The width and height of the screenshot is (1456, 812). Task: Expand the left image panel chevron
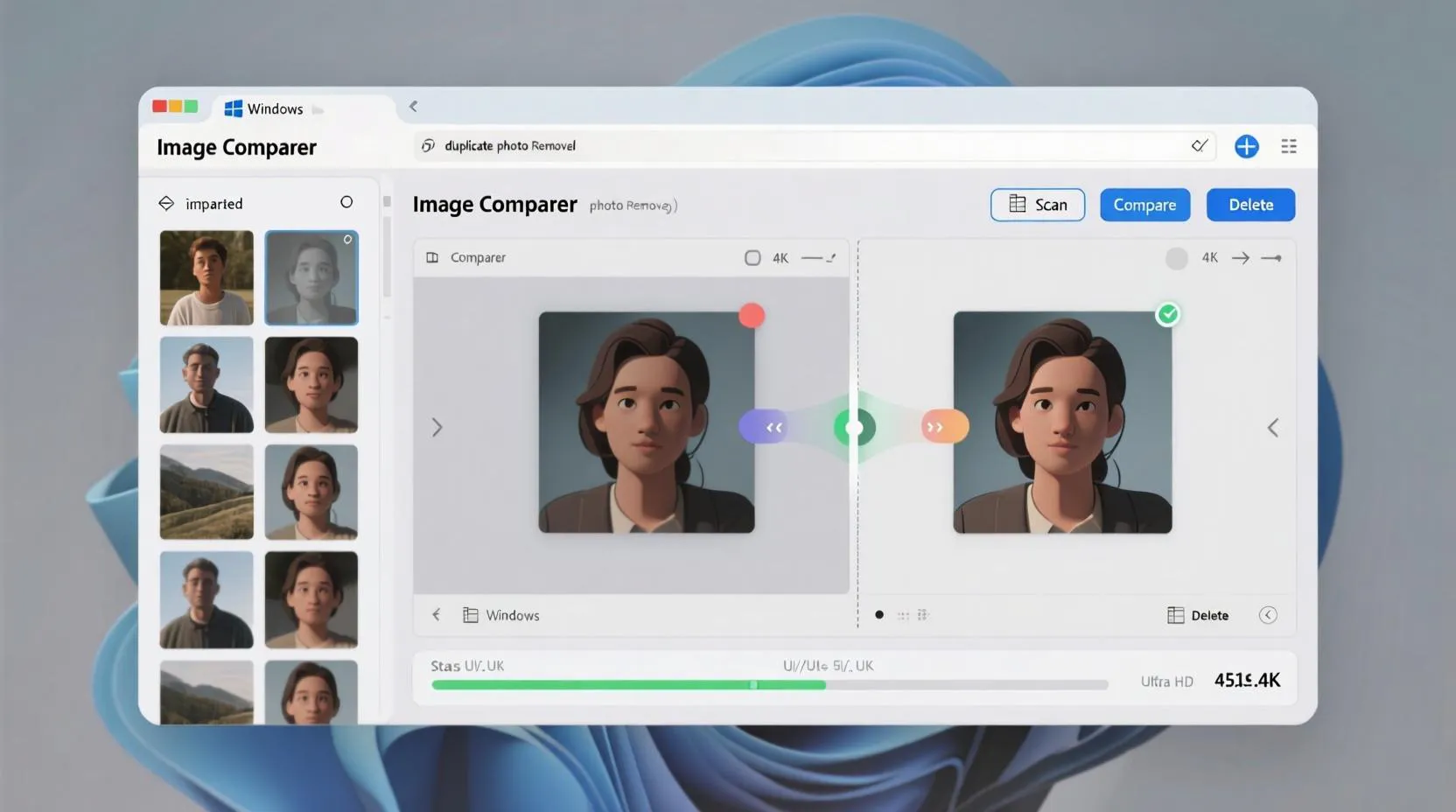(x=437, y=427)
